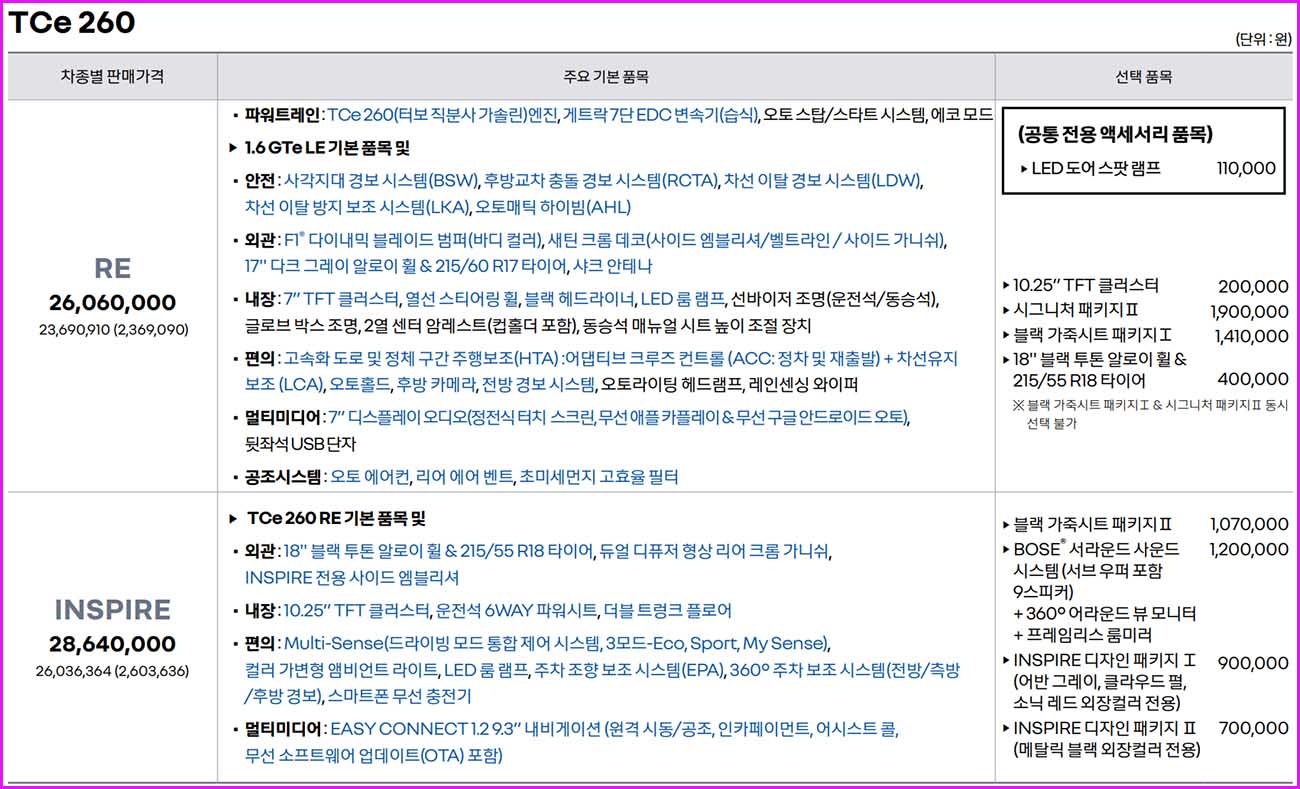1300x789 pixels.
Task: Toggle the 공통 전용 액세서리 품목 box
Action: pyautogui.click(x=1115, y=133)
